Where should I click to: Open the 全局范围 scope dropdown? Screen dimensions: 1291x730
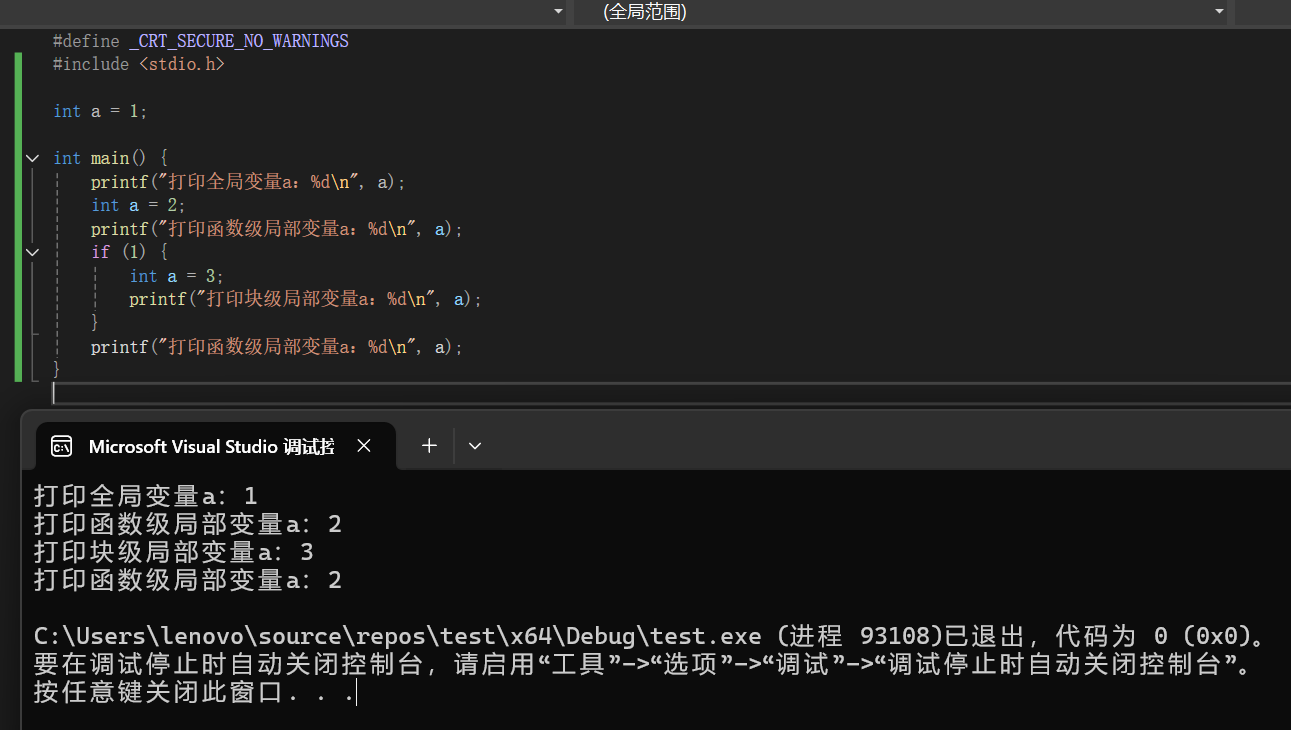[x=1219, y=12]
